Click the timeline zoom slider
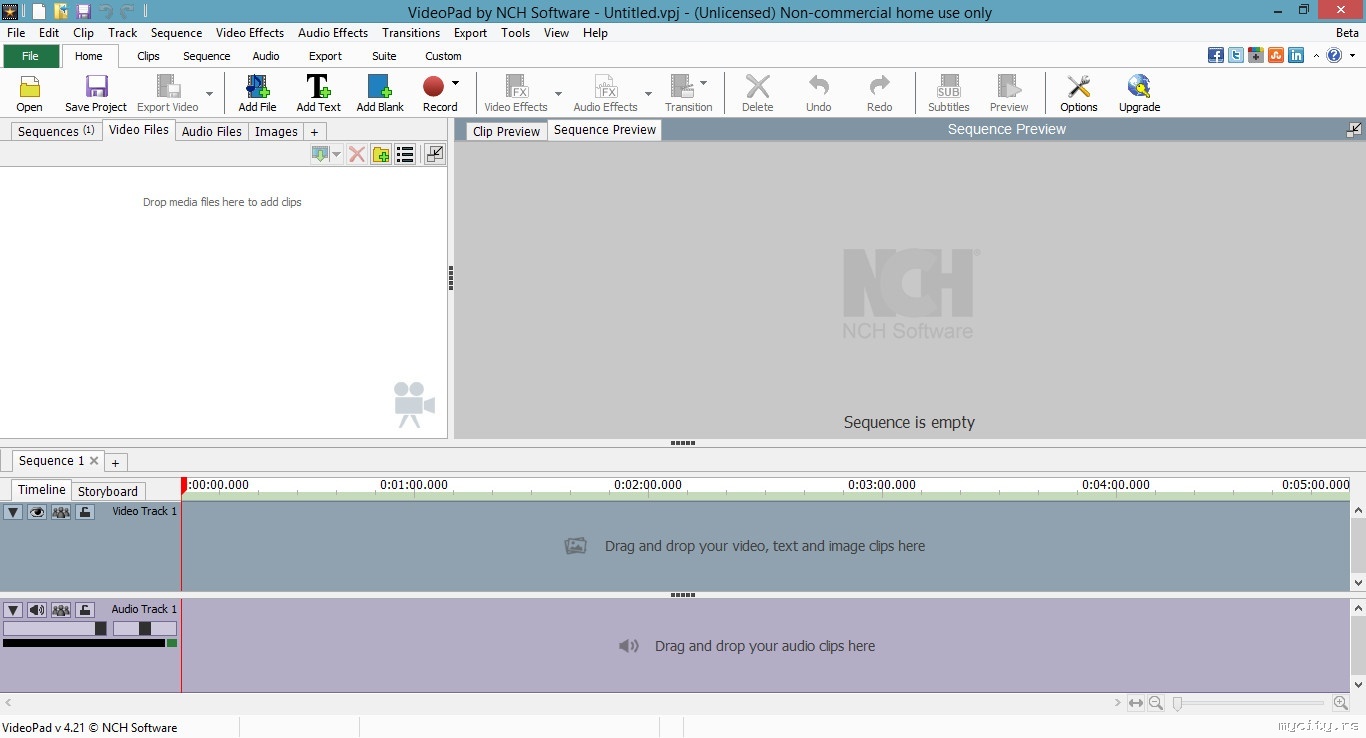The image size is (1366, 738). point(1250,703)
